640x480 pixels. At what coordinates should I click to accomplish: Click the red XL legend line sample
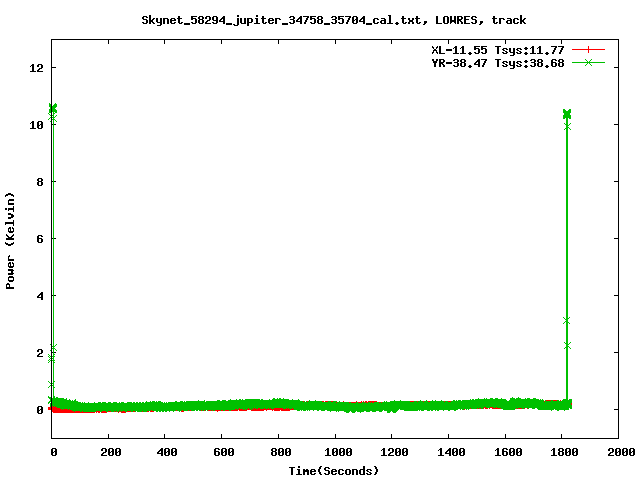coord(588,50)
